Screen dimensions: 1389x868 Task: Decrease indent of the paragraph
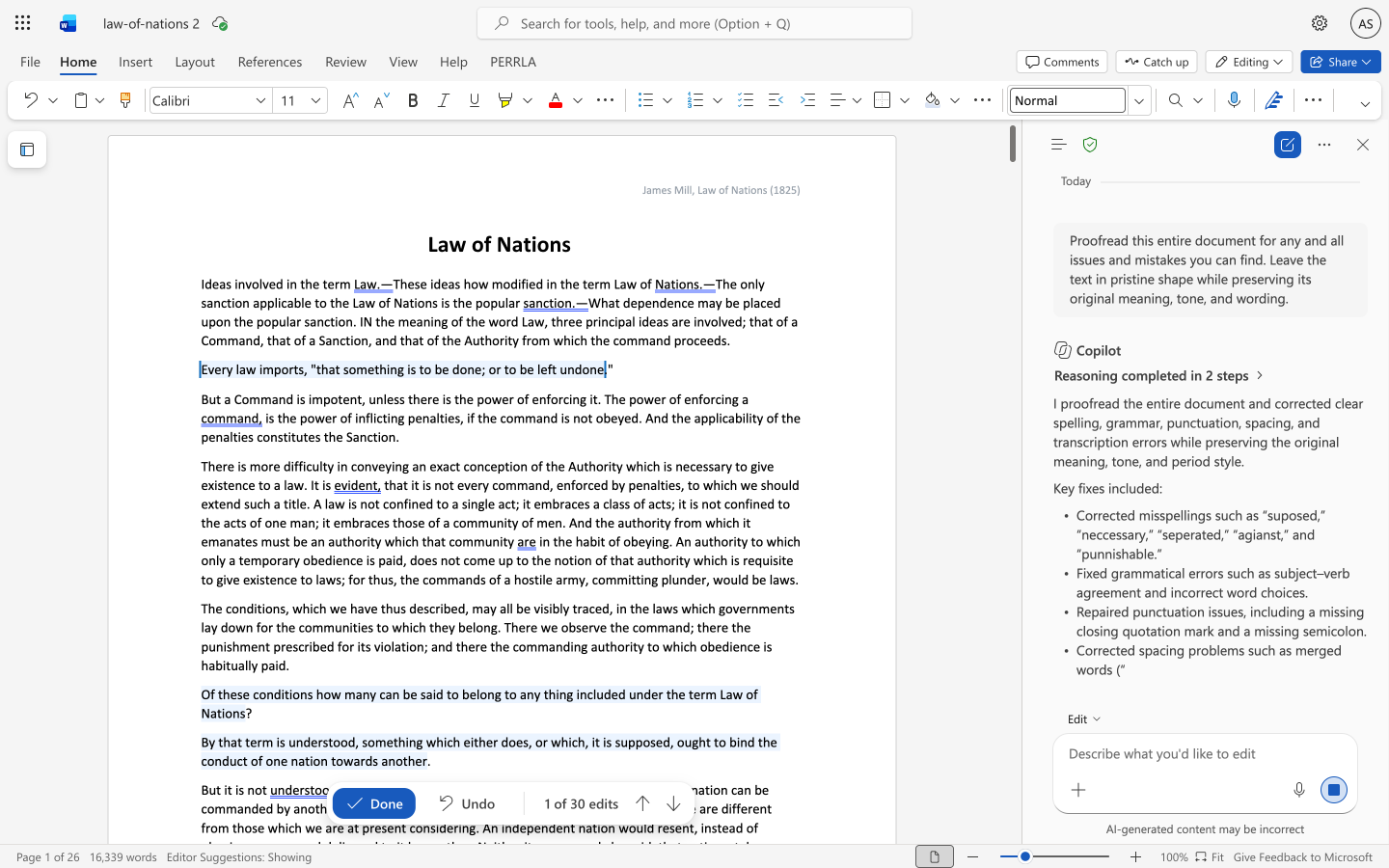[776, 100]
